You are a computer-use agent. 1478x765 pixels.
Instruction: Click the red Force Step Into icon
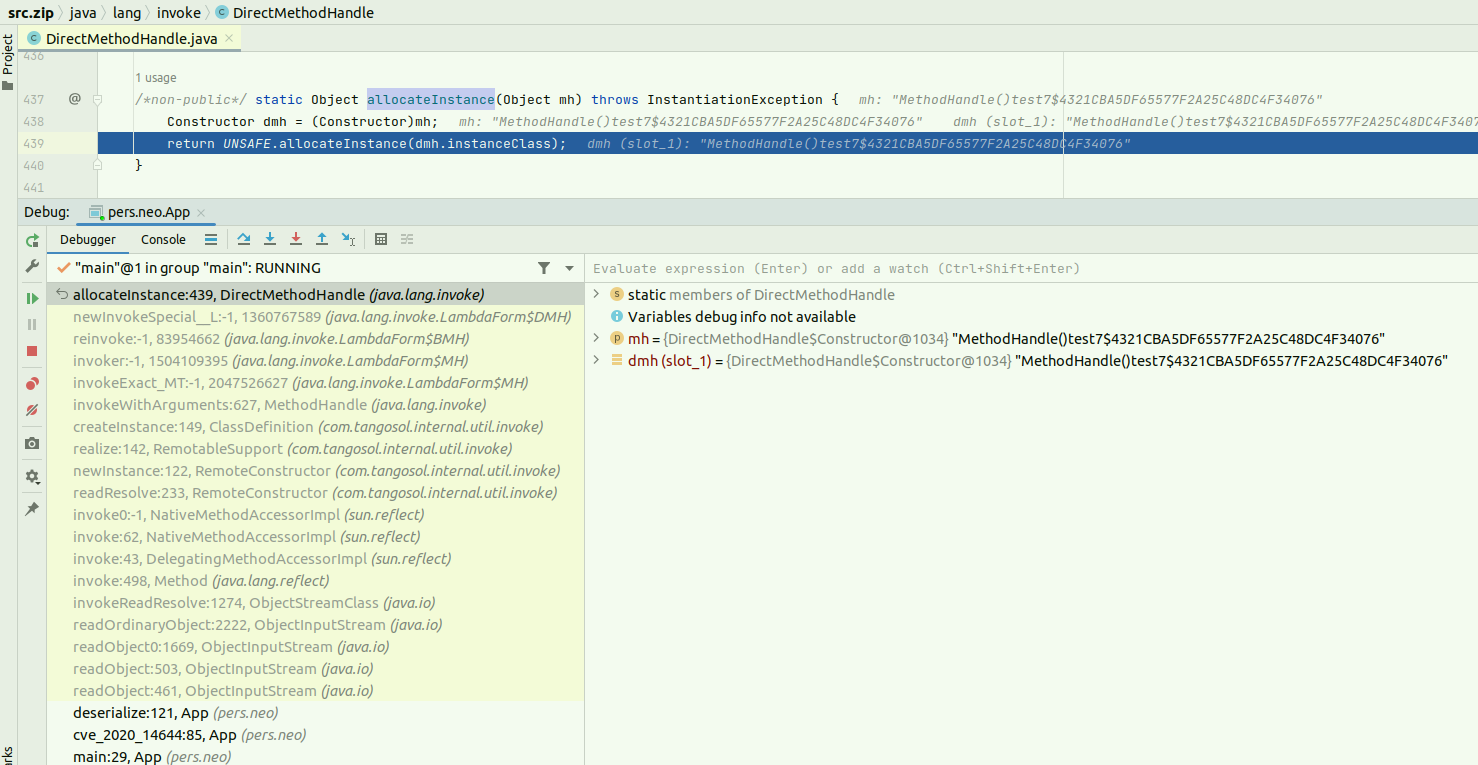click(x=296, y=239)
